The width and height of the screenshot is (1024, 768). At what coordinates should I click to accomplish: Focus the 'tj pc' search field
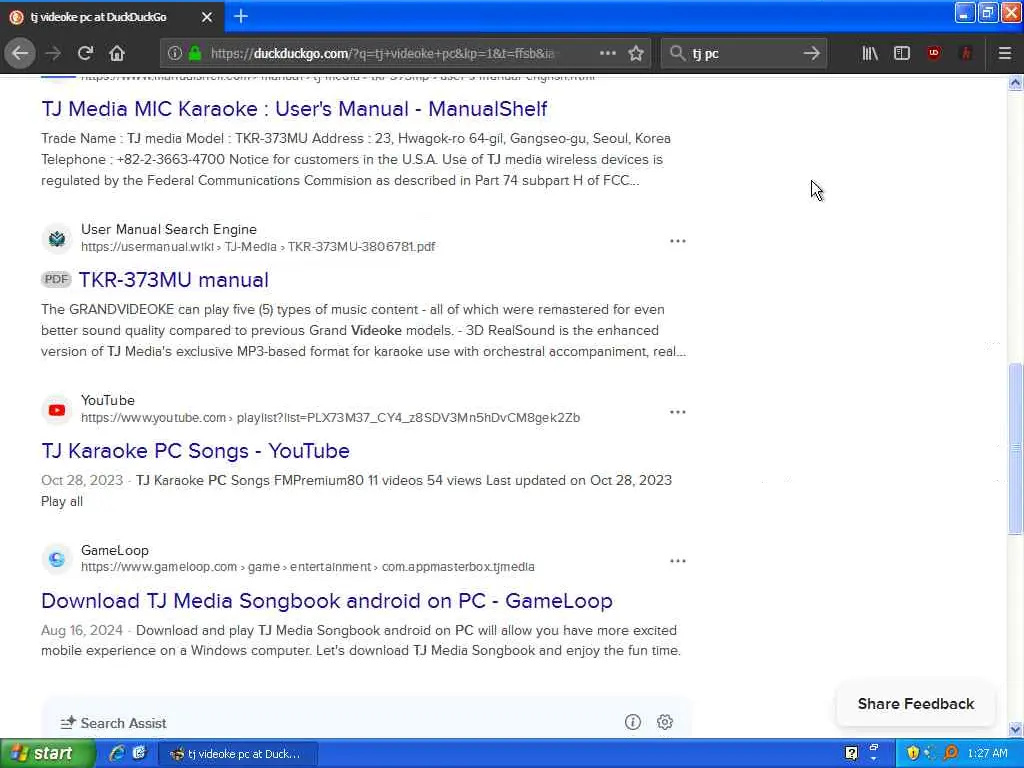pyautogui.click(x=743, y=53)
